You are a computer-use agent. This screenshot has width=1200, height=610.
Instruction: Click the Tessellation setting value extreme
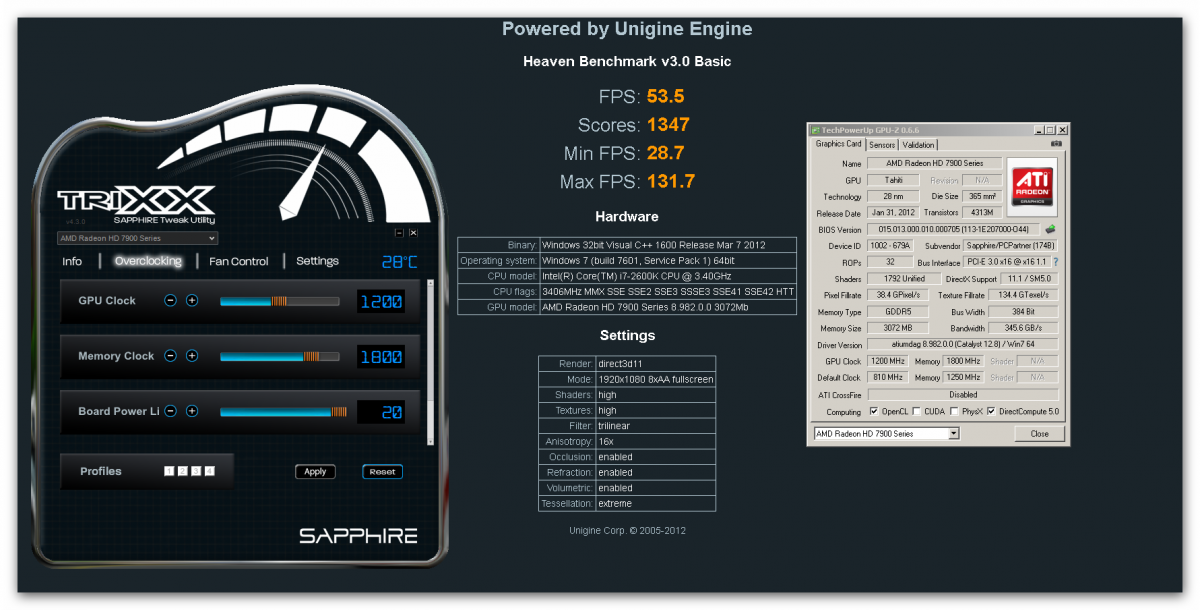point(655,503)
